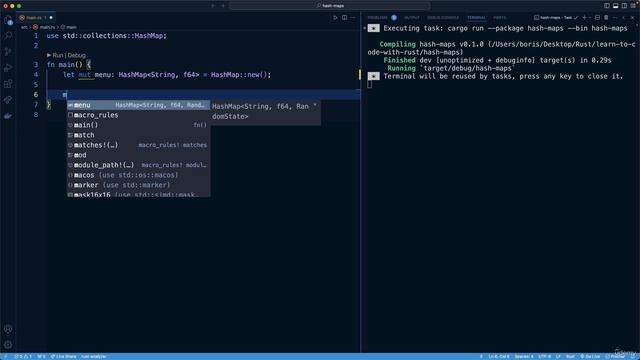Open the Search view in activity bar
The width and height of the screenshot is (640, 360).
point(8,36)
